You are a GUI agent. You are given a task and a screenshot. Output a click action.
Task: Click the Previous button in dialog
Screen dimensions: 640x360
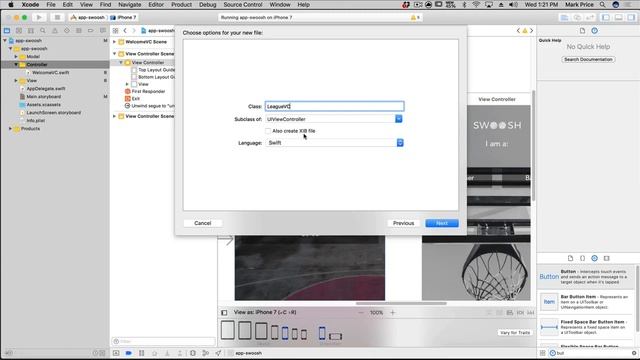(403, 223)
